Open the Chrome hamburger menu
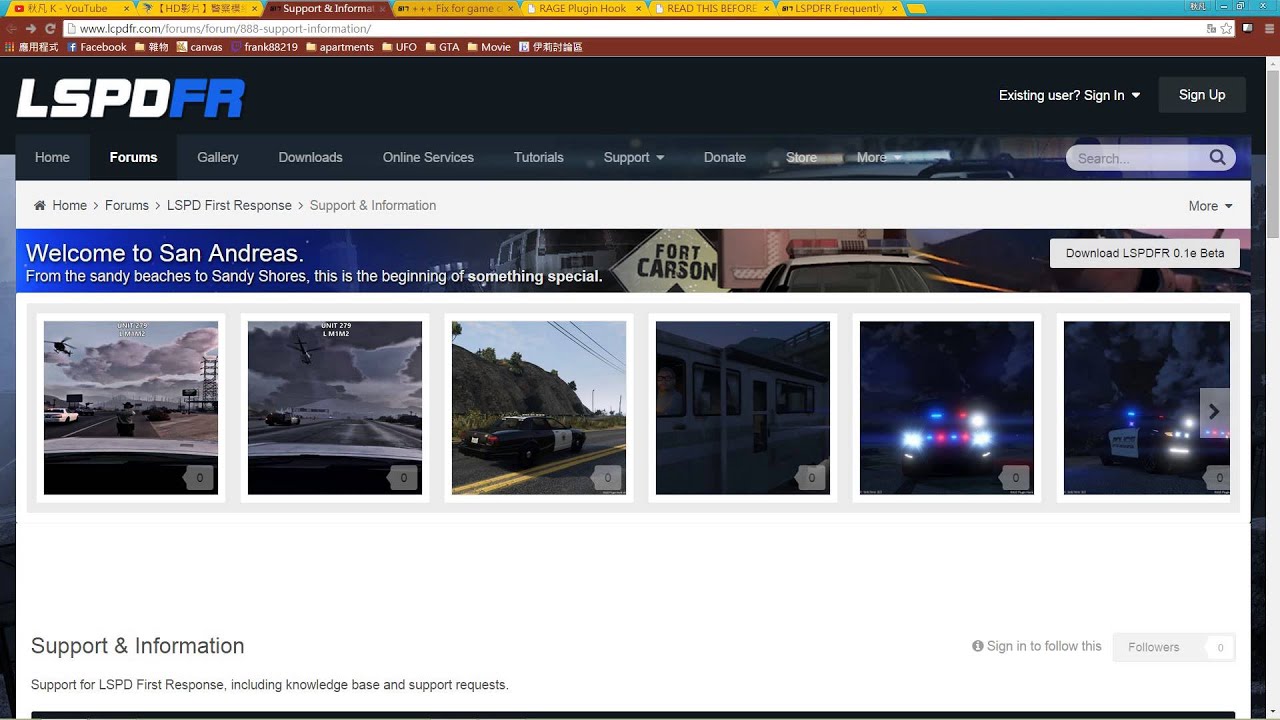The image size is (1280, 720). [1268, 29]
